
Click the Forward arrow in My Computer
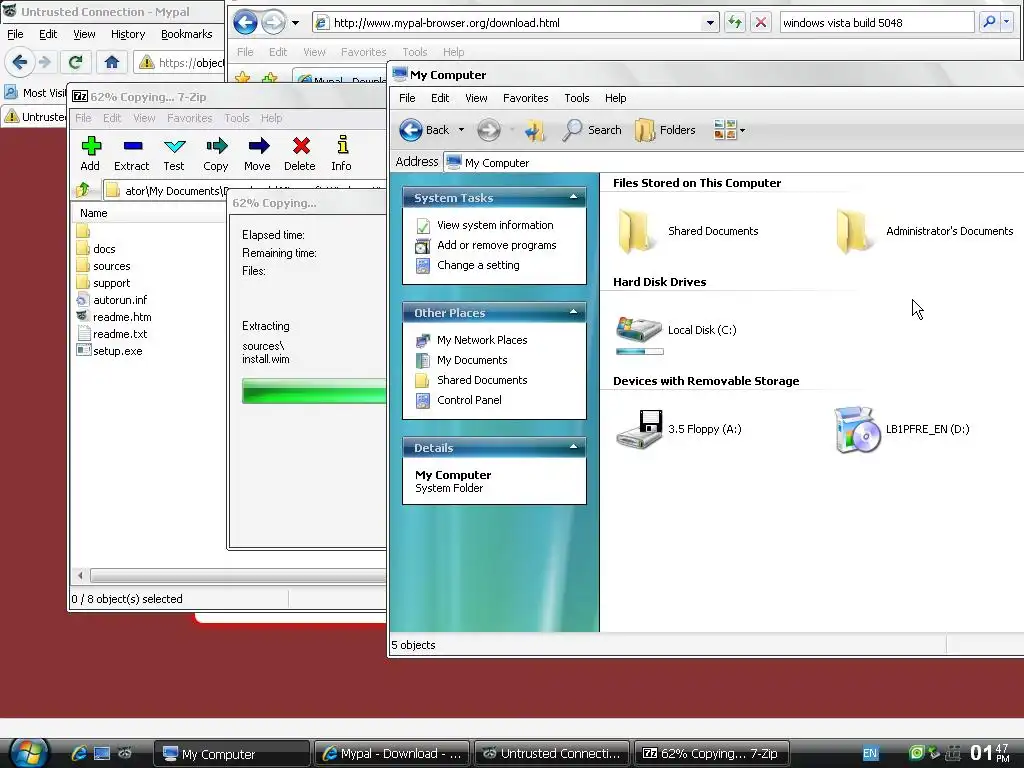pyautogui.click(x=488, y=130)
